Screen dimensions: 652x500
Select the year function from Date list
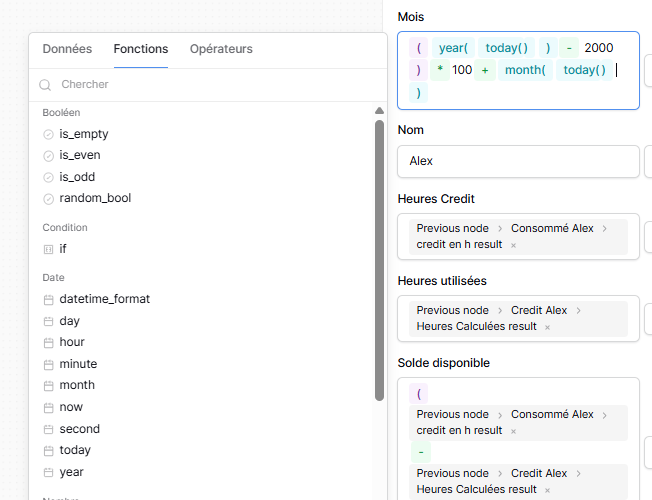71,472
